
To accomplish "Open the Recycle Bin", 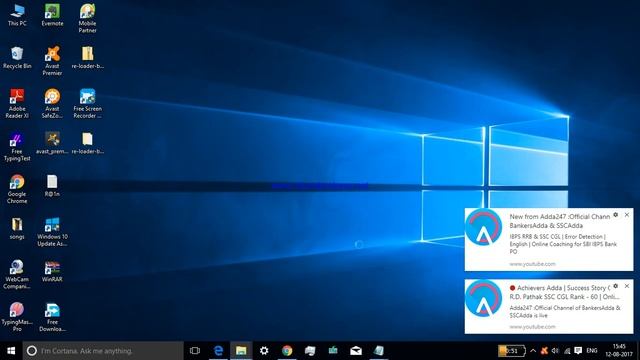I will point(17,58).
